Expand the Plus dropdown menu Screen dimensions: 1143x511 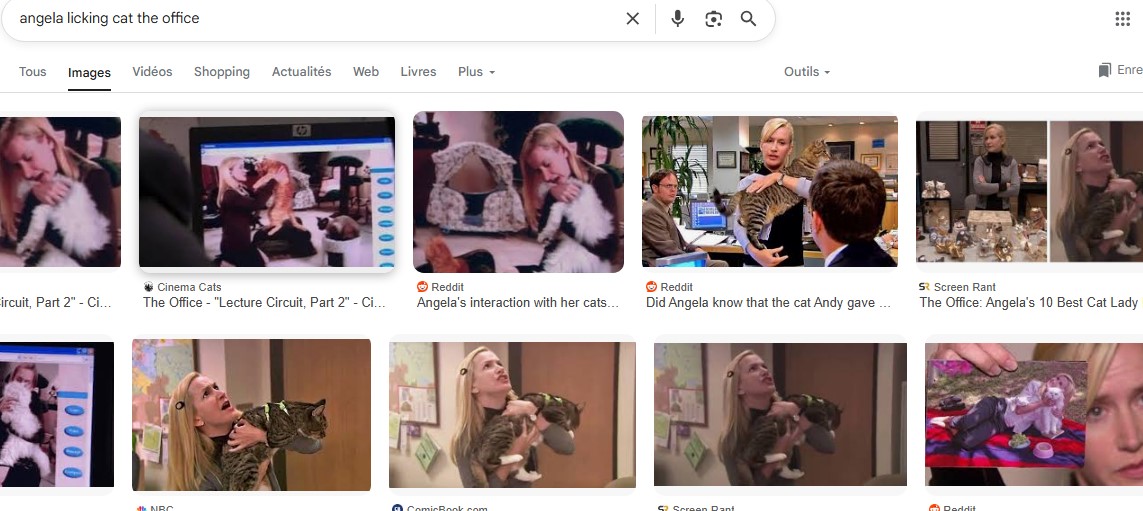click(x=477, y=71)
